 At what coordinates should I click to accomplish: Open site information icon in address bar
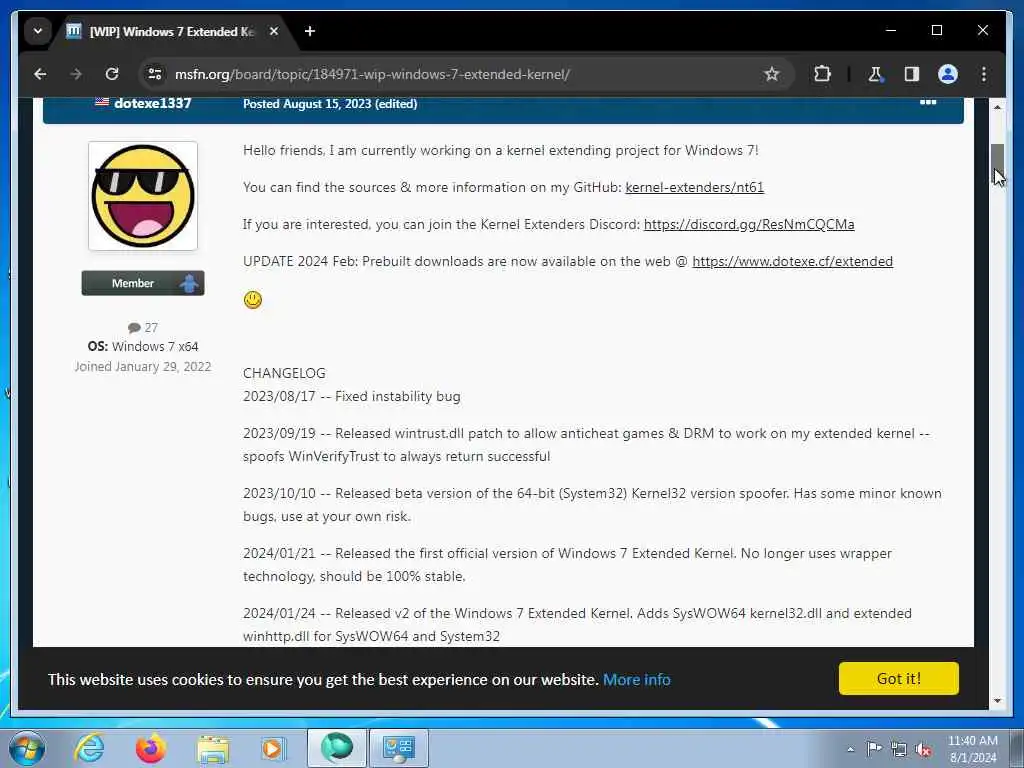(155, 74)
